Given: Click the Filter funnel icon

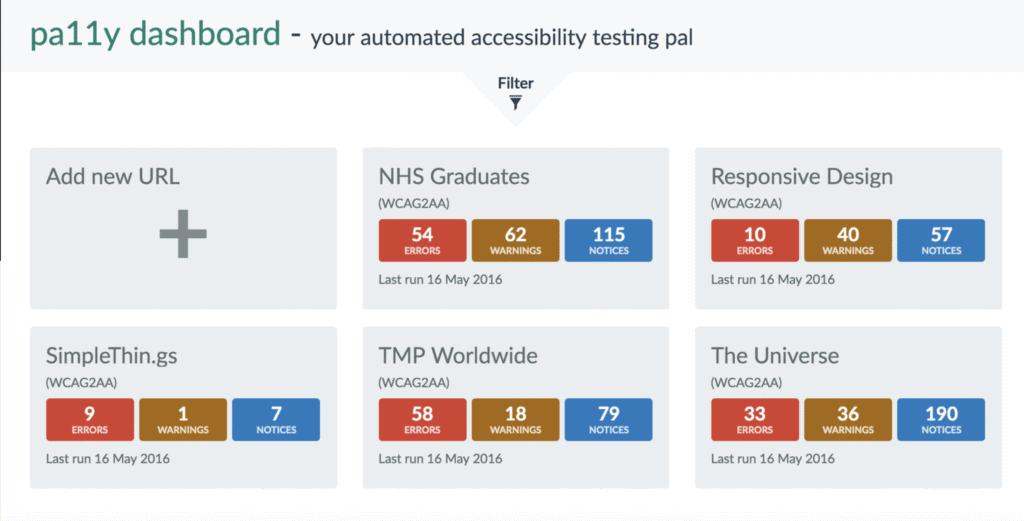Looking at the screenshot, I should click(516, 102).
